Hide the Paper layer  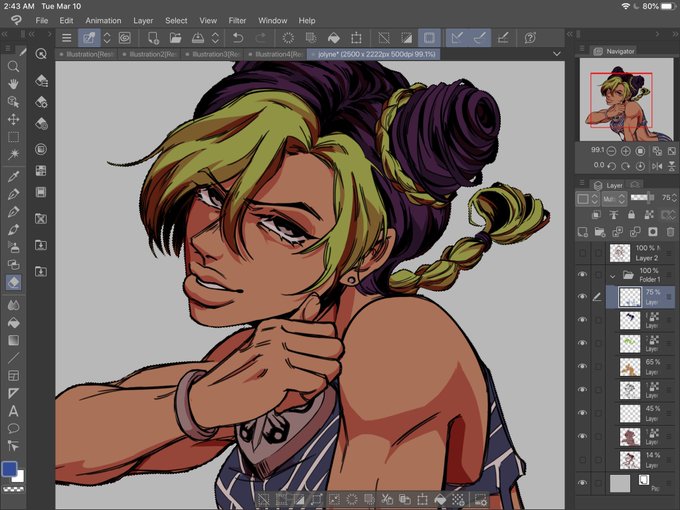click(582, 483)
